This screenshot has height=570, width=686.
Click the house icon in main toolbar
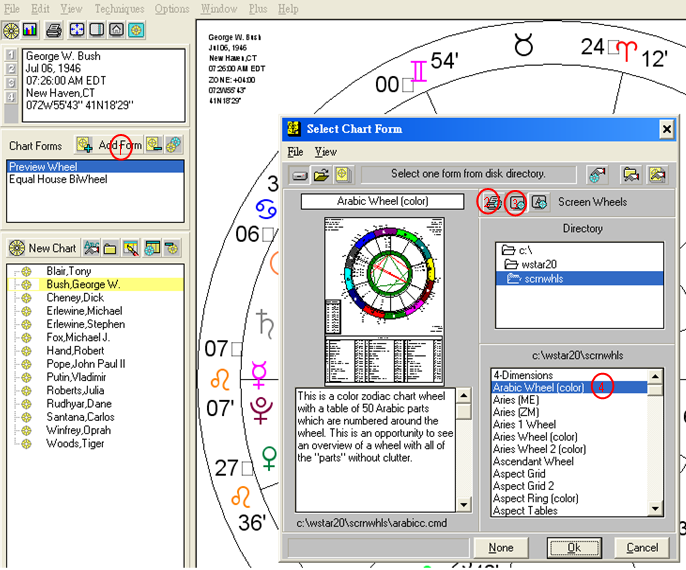117,30
